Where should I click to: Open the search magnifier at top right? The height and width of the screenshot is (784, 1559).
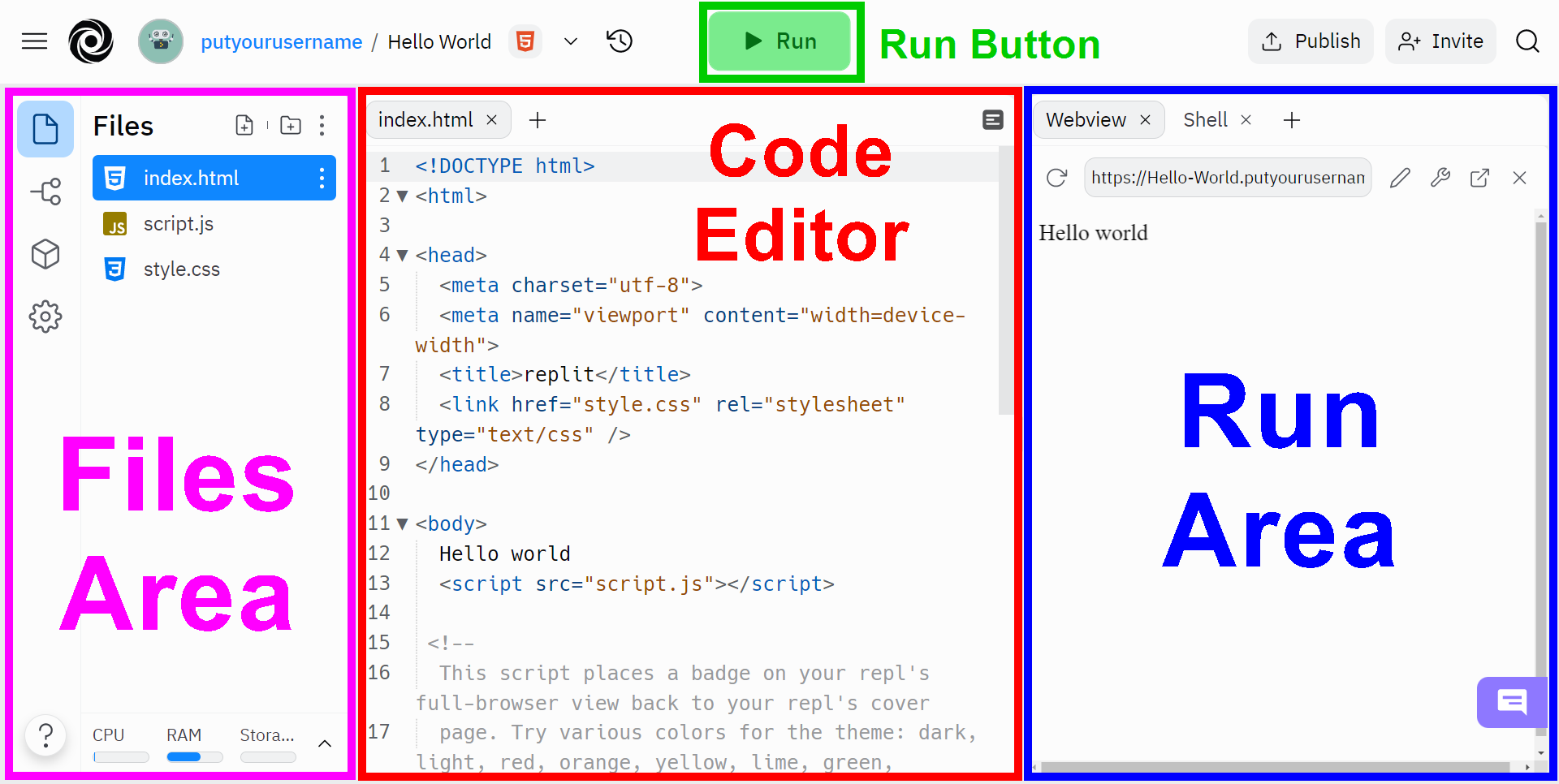[x=1528, y=41]
